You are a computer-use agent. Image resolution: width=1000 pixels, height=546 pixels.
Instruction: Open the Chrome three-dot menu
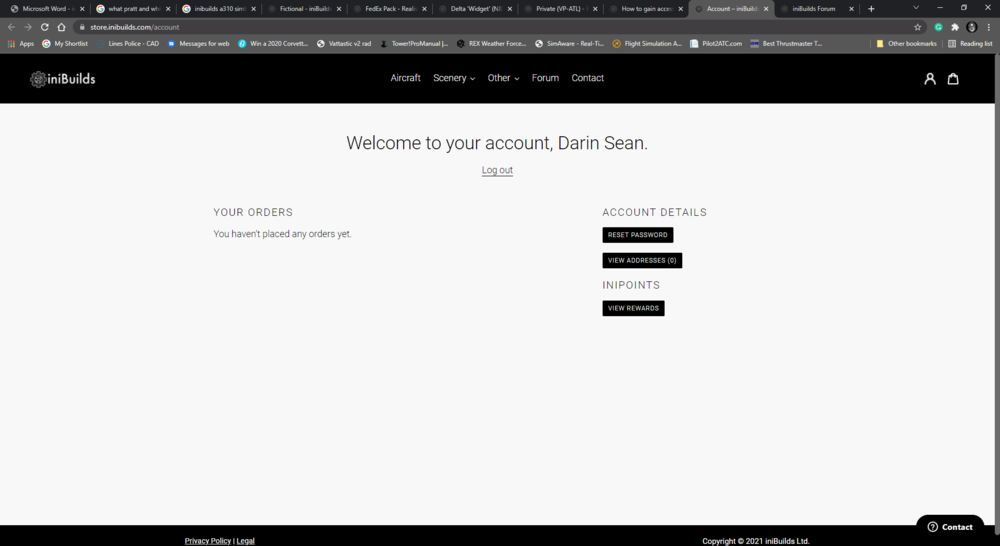(x=988, y=27)
